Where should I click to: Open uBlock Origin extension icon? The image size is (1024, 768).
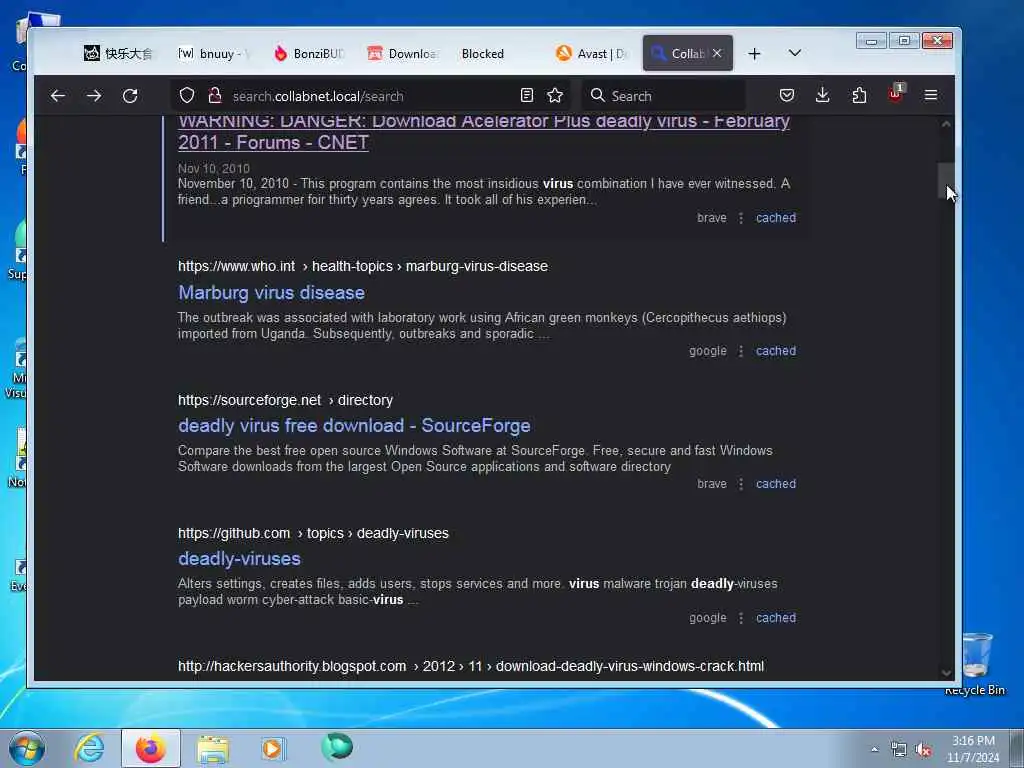895,93
